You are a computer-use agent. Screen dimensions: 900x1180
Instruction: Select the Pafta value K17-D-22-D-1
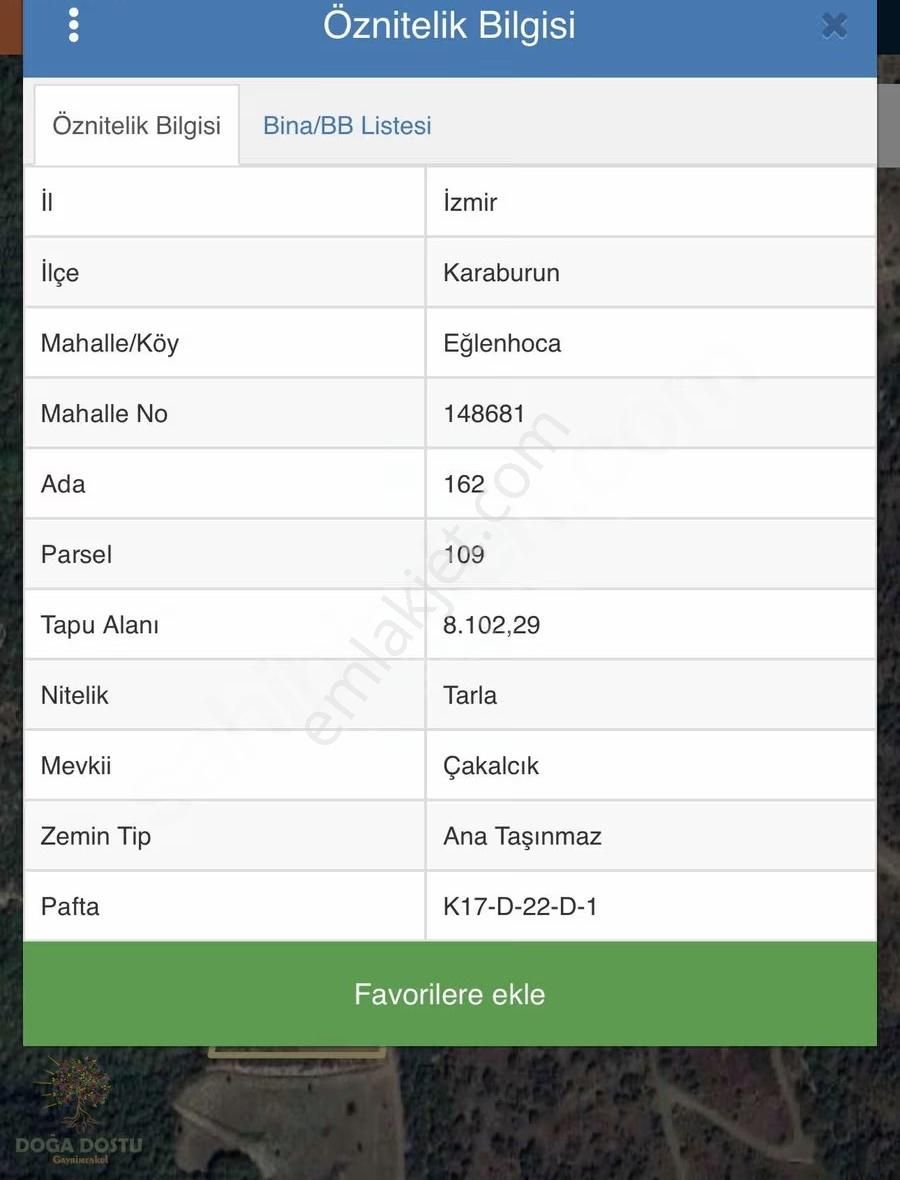[520, 906]
